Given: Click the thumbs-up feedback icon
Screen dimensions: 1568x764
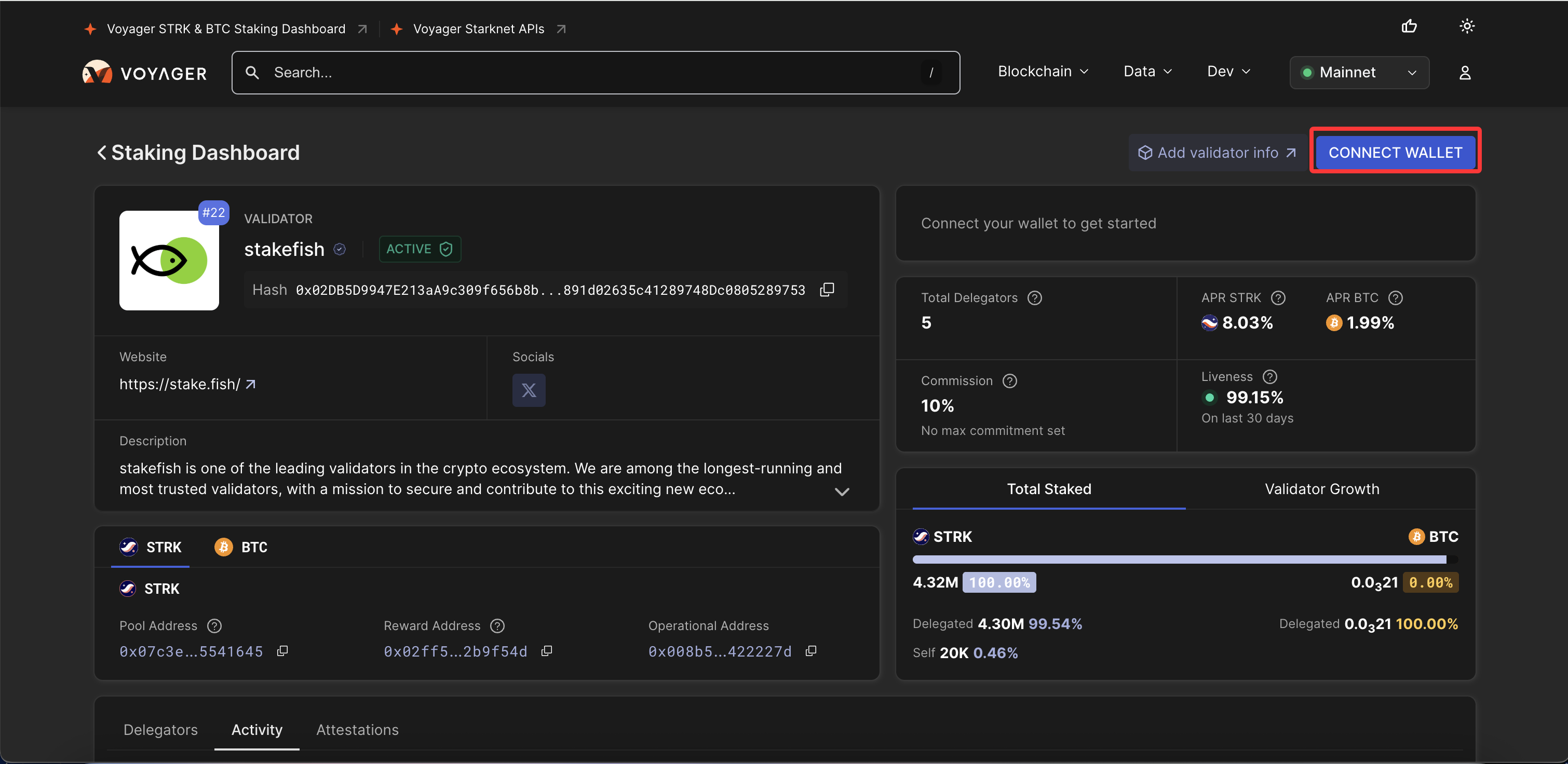Looking at the screenshot, I should 1409,26.
